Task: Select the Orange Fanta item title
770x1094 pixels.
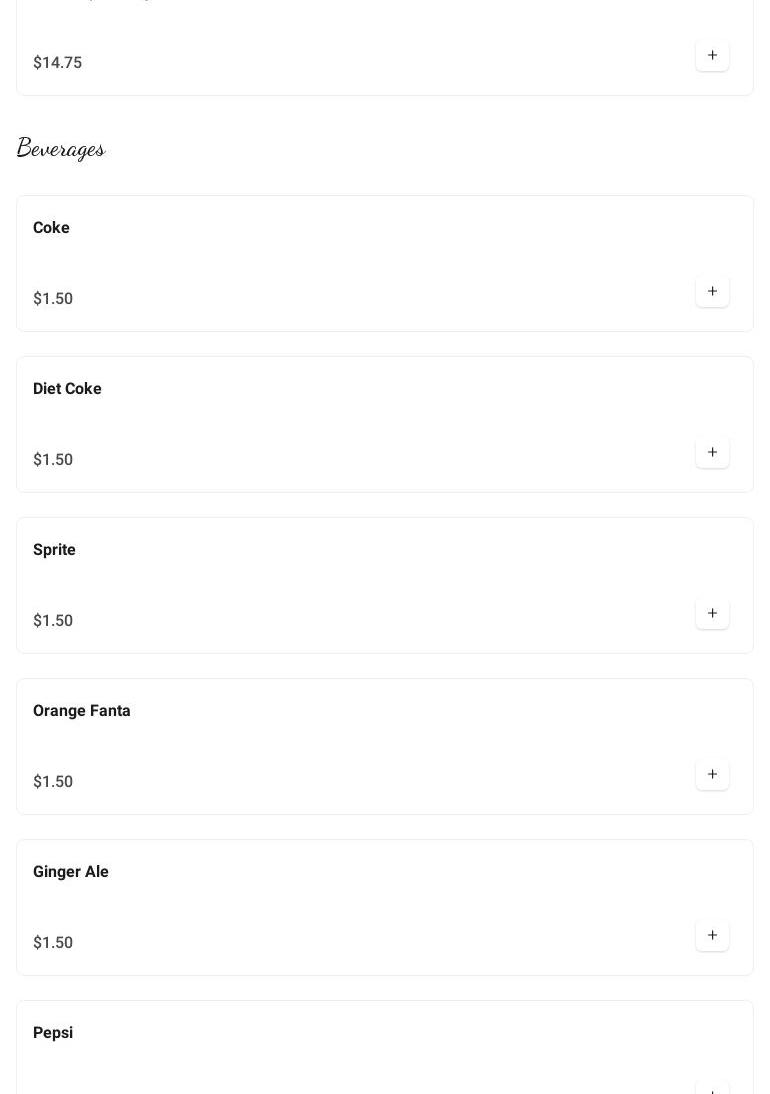Action: click(82, 711)
